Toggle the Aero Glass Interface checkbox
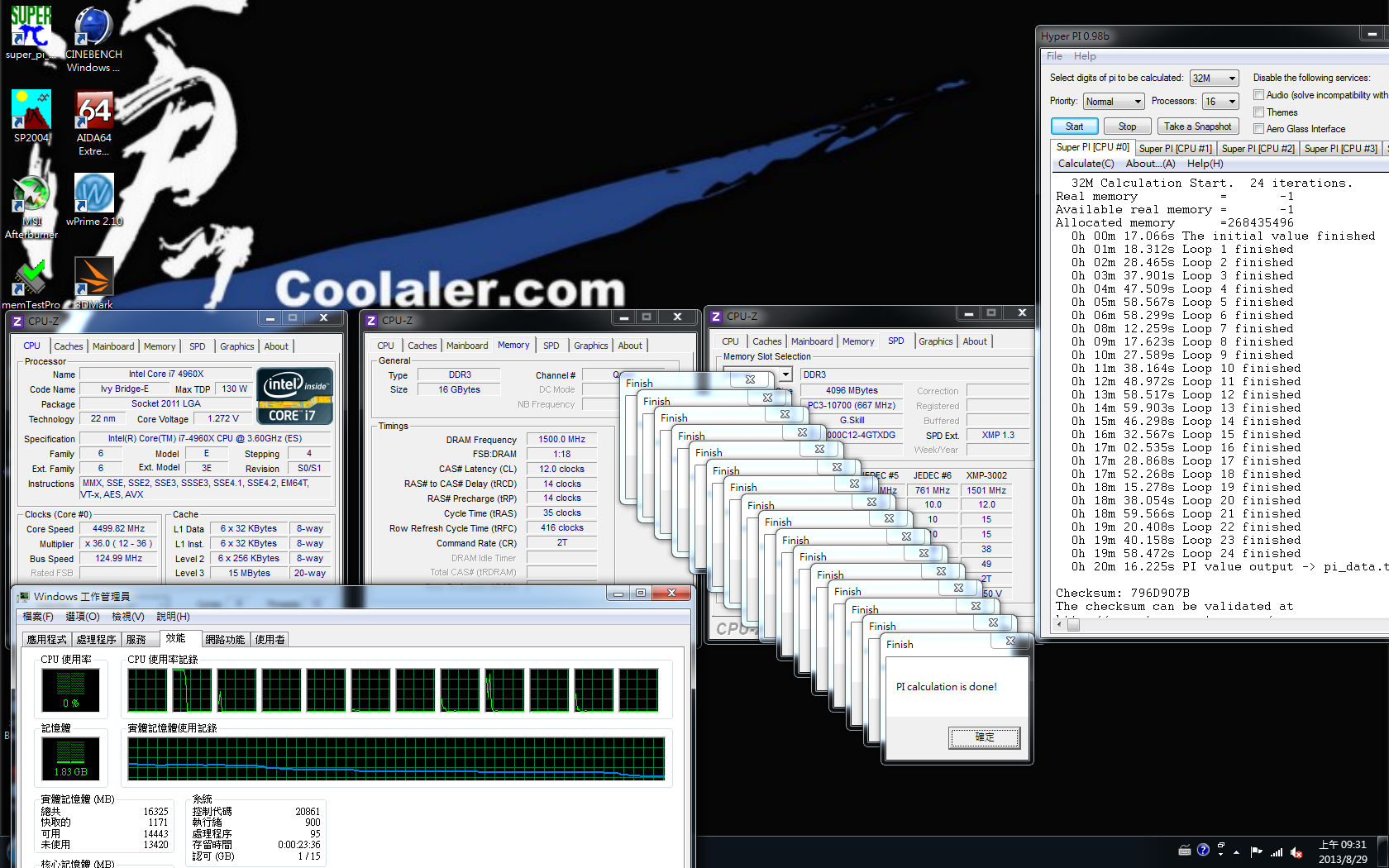1389x868 pixels. coord(1258,129)
